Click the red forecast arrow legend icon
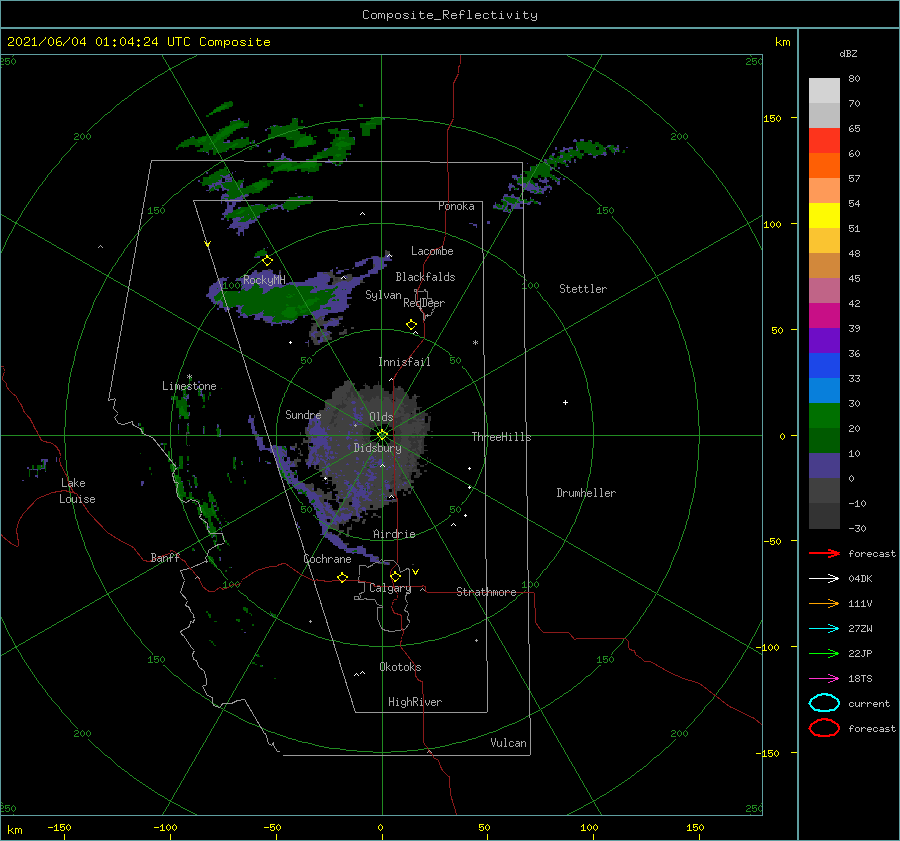 coord(824,553)
